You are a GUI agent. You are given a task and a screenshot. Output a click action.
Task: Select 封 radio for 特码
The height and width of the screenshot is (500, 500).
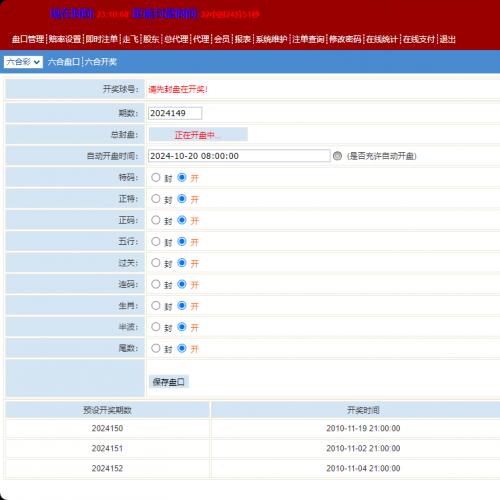pyautogui.click(x=156, y=177)
